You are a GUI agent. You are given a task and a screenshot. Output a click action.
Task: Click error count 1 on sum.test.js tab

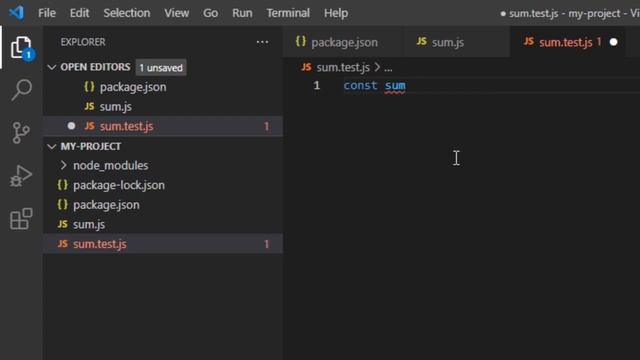[x=599, y=42]
